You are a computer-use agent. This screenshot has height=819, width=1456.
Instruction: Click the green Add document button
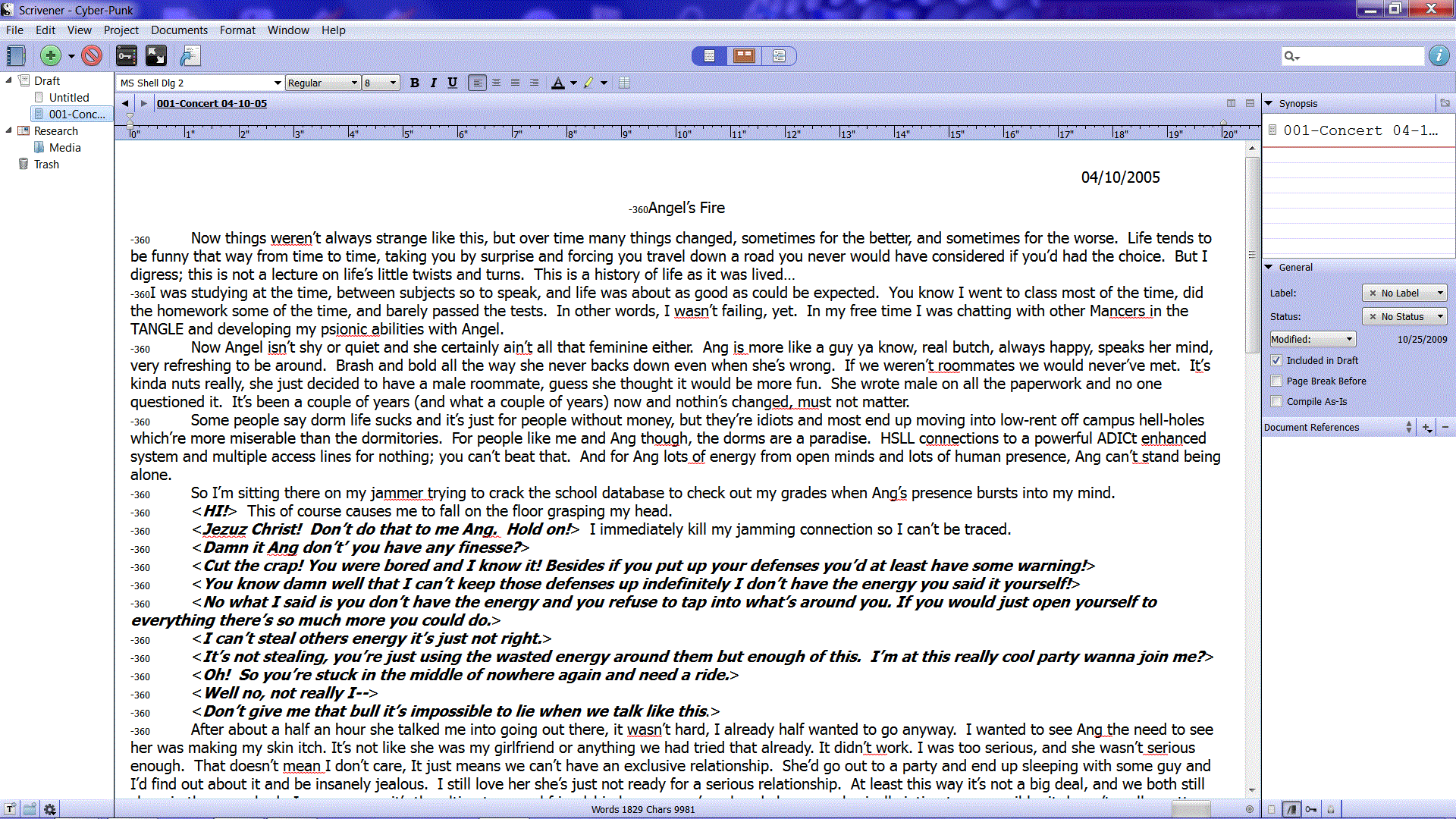coord(51,55)
